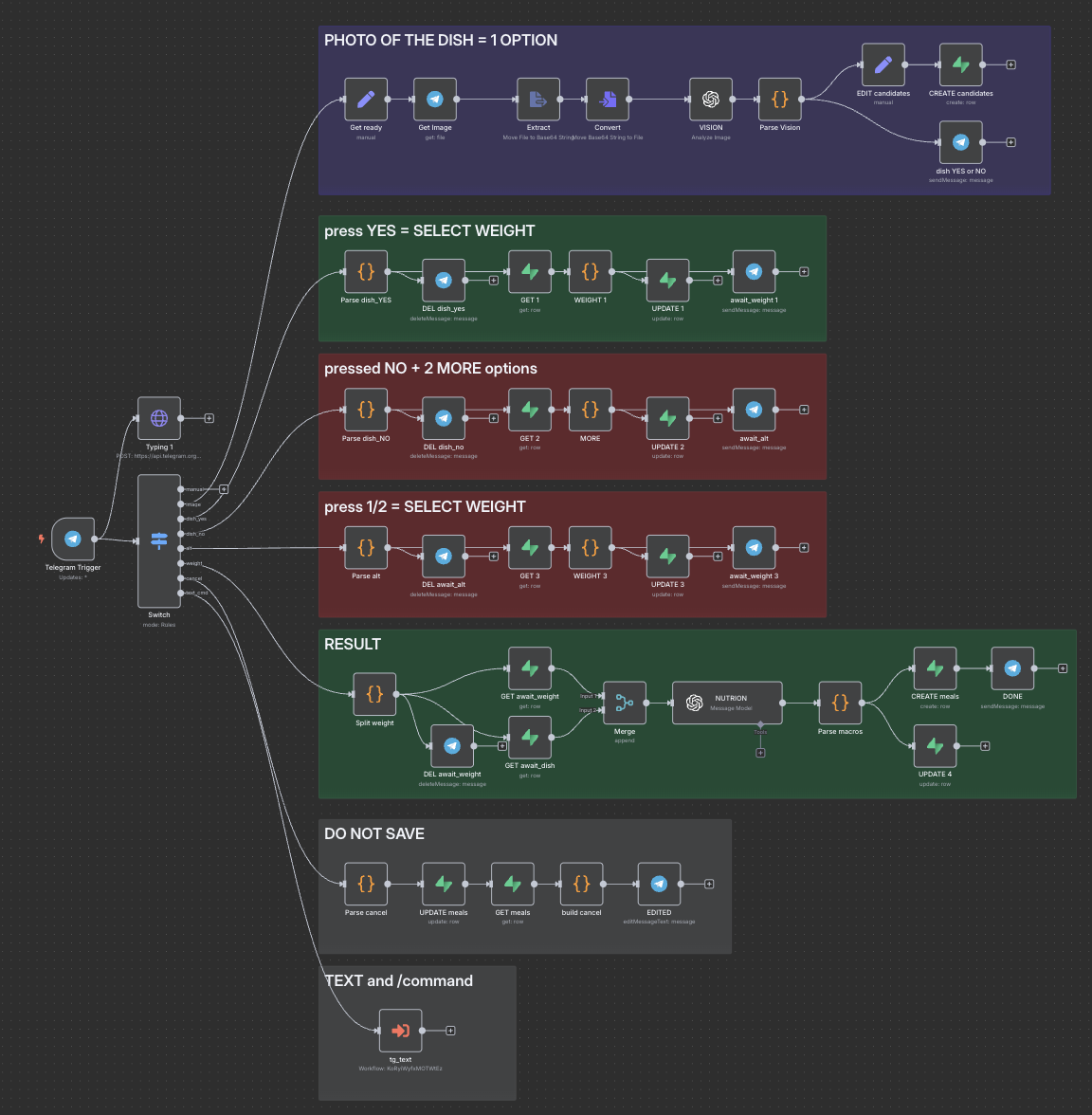Open the Parse cancel node
The height and width of the screenshot is (1115, 1092).
(x=366, y=884)
